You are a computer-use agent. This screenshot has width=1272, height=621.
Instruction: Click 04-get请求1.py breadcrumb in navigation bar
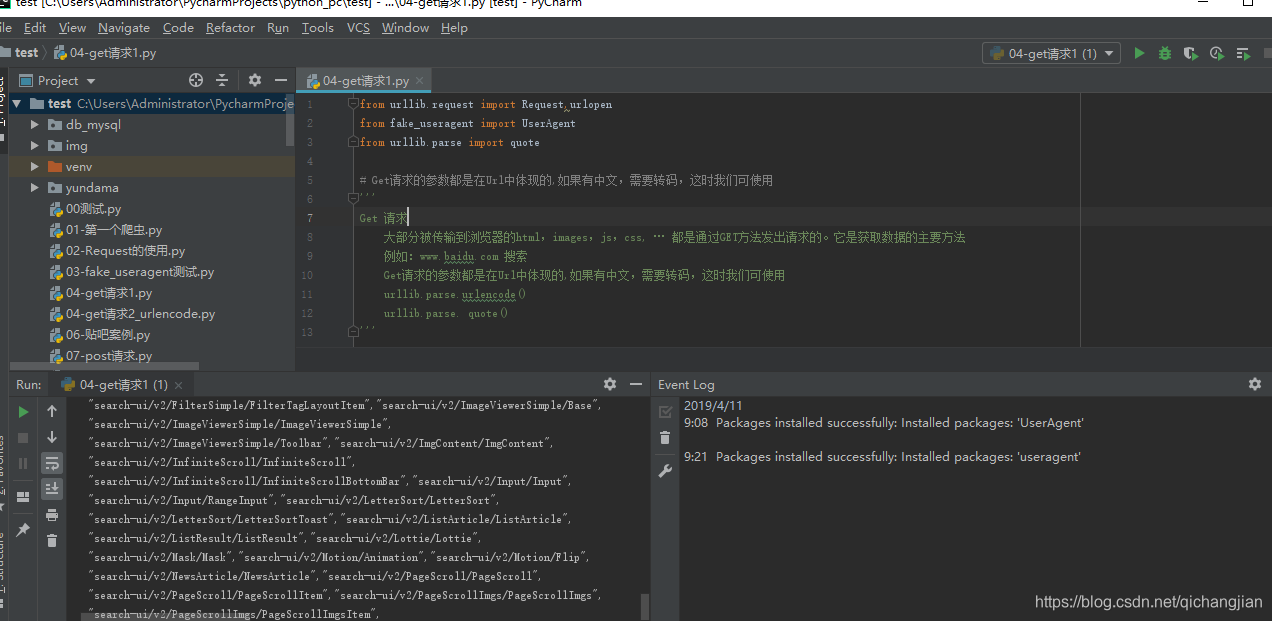point(105,53)
